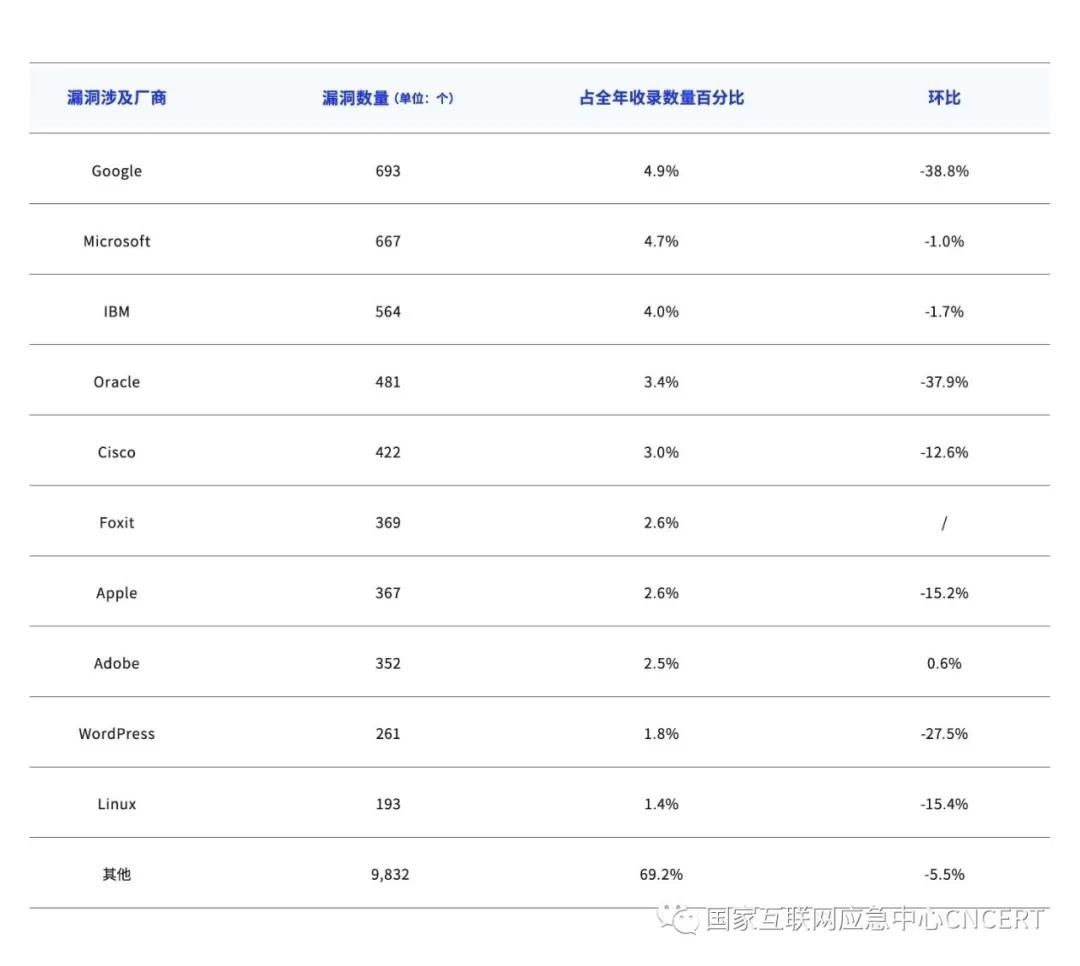
Task: Select the 9,832 vulnerability count
Action: [x=389, y=874]
